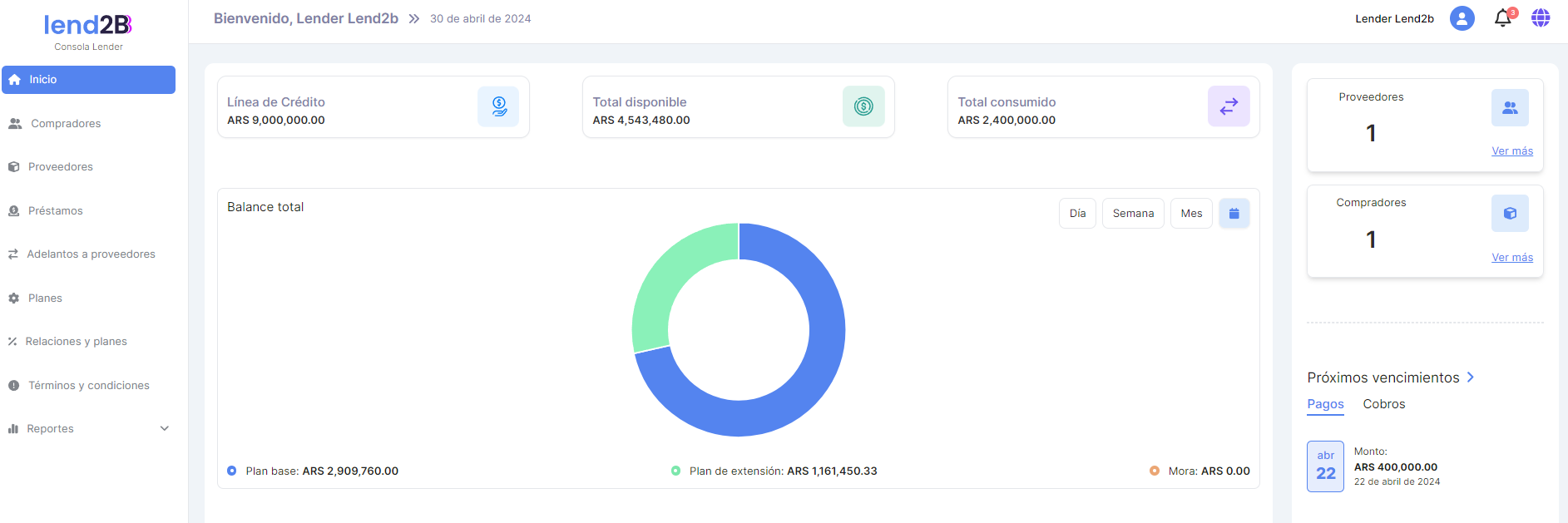Click the Total consumido arrows icon

pos(1229,106)
